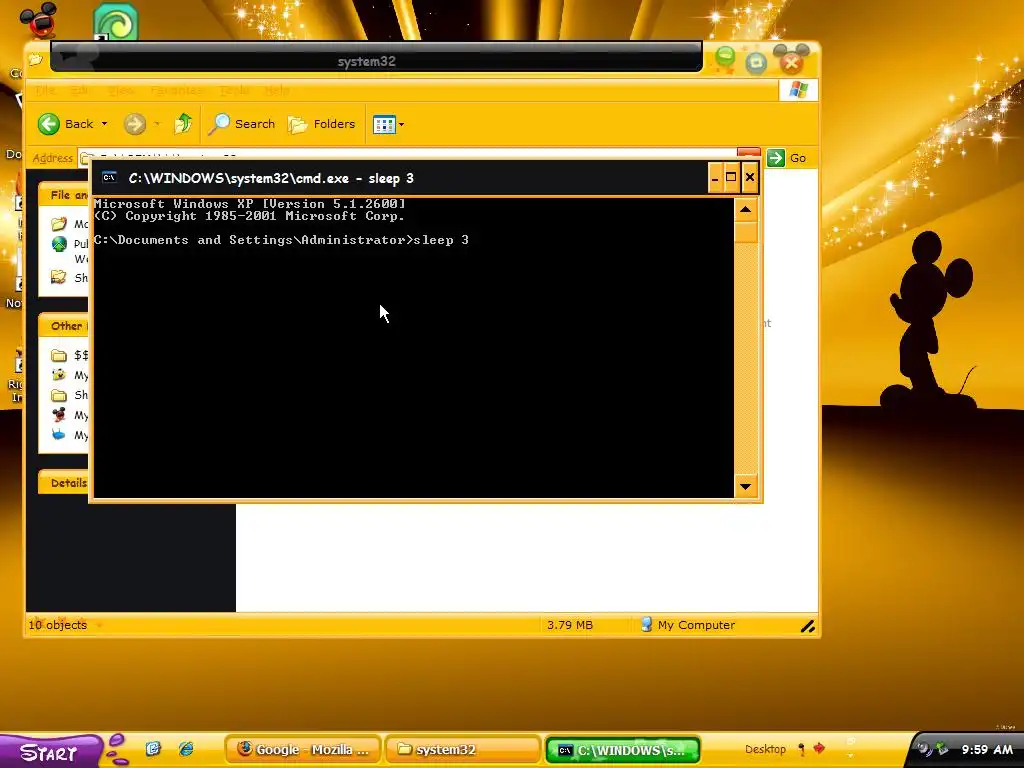Click the Microsoft Windows XP version line
The image size is (1024, 768).
(x=249, y=204)
